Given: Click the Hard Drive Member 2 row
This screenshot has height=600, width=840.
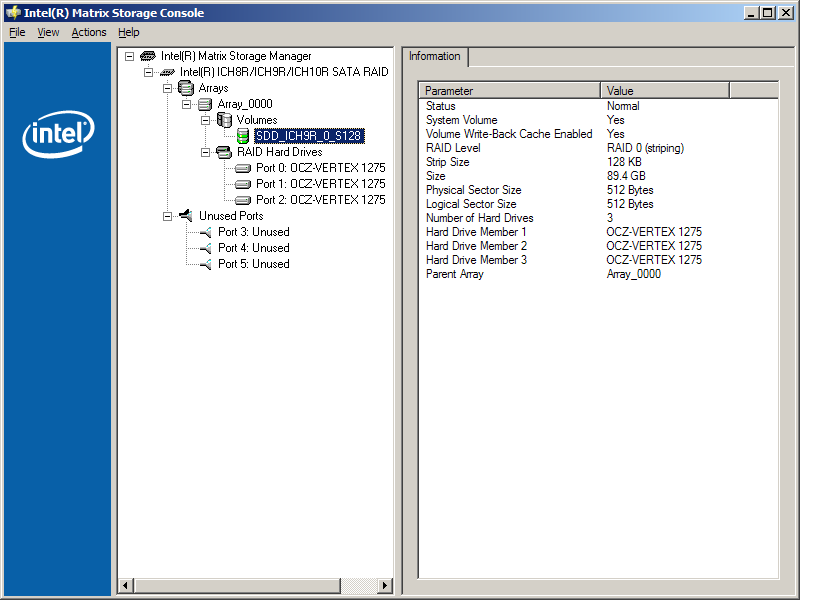Looking at the screenshot, I should pyautogui.click(x=599, y=246).
